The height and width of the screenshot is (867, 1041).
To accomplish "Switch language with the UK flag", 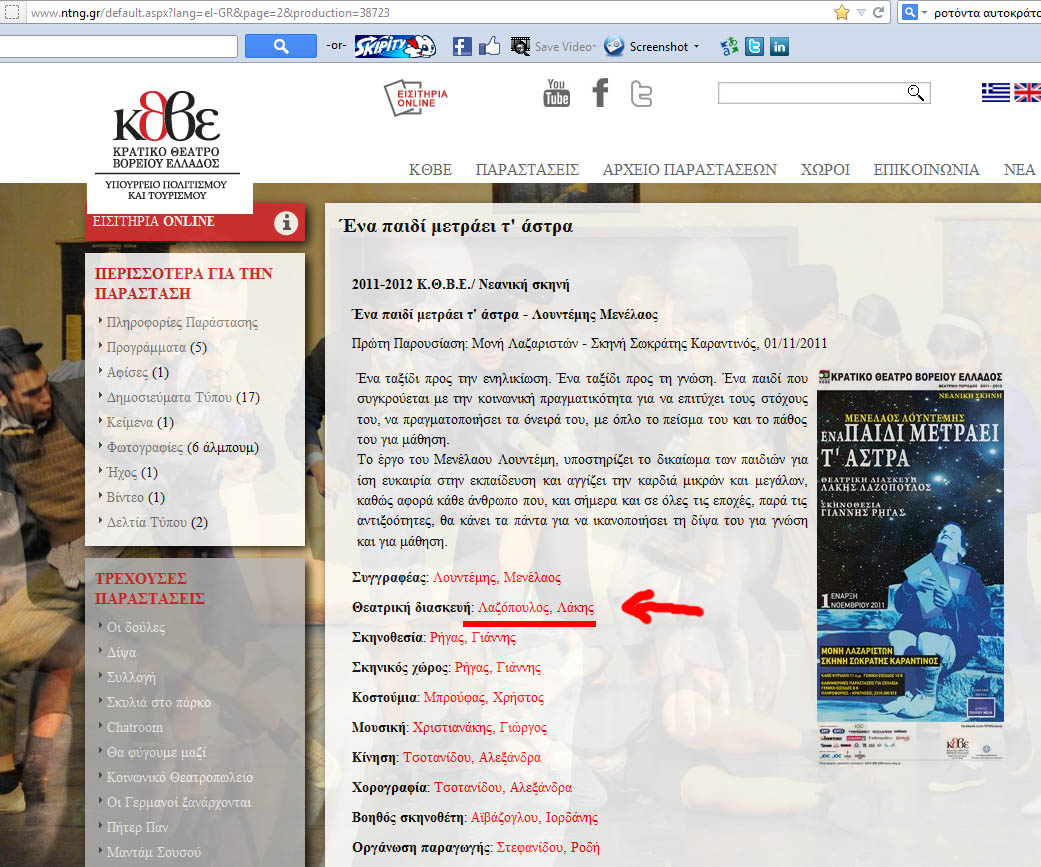I will pos(1027,92).
